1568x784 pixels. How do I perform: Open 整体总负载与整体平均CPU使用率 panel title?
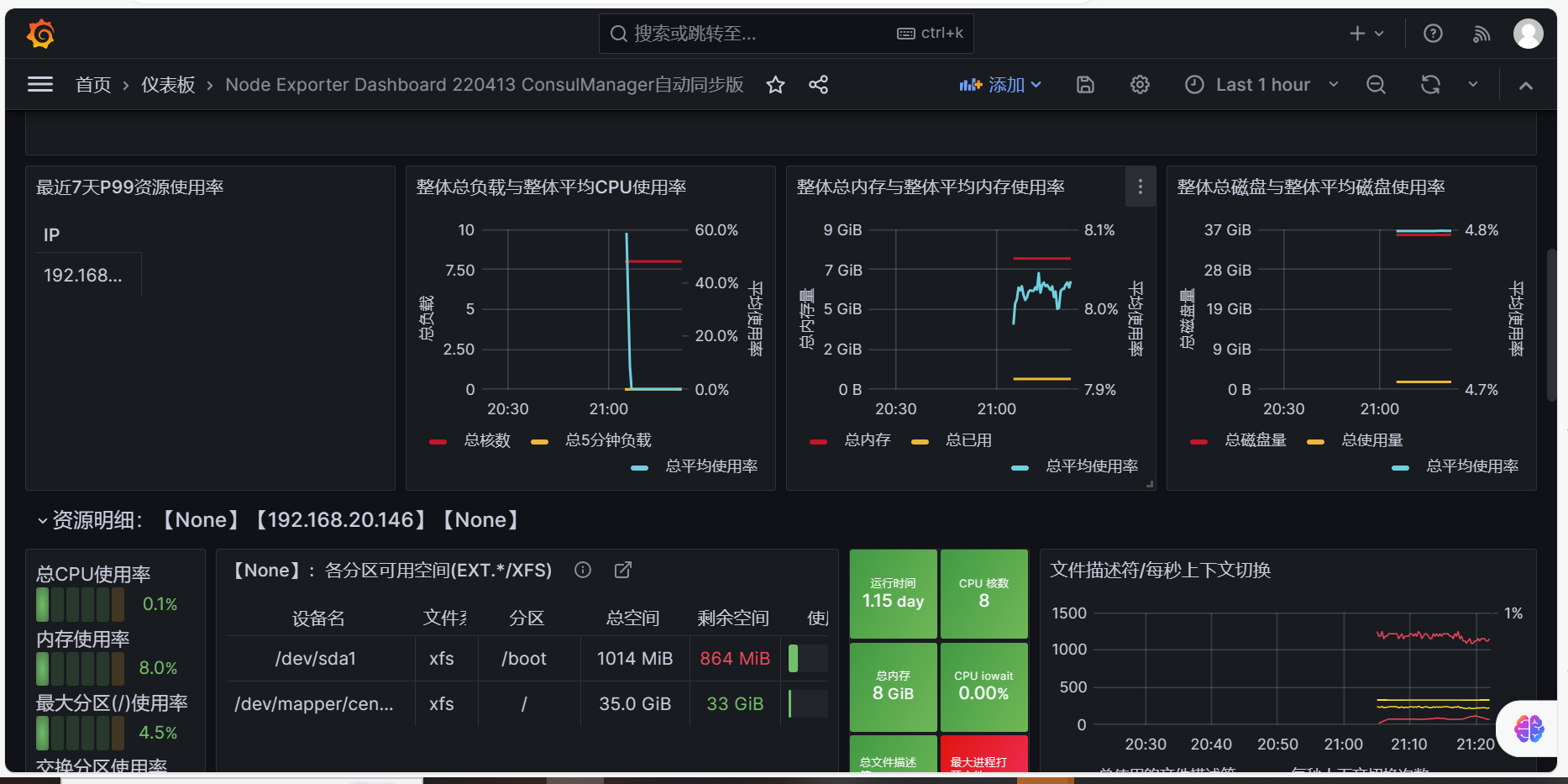(x=552, y=187)
